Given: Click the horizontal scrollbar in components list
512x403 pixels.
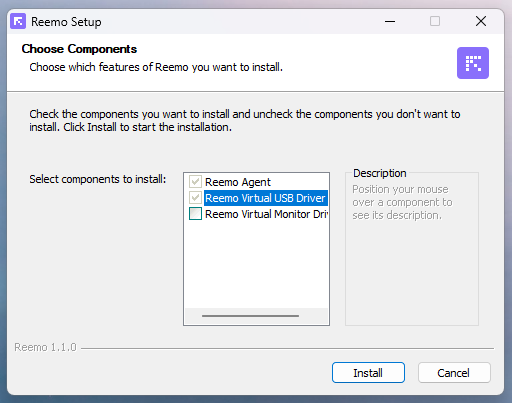Looking at the screenshot, I should 250,316.
